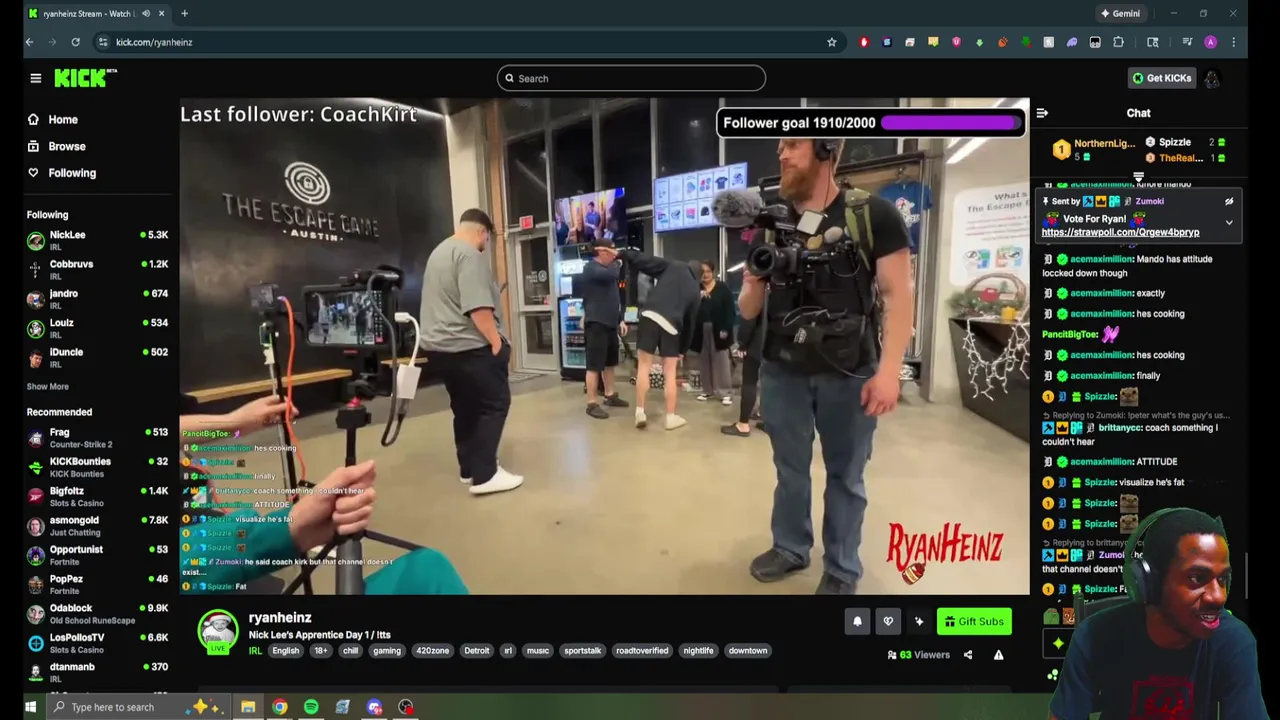Click the sparkle icon beside Gift Subs

click(919, 621)
